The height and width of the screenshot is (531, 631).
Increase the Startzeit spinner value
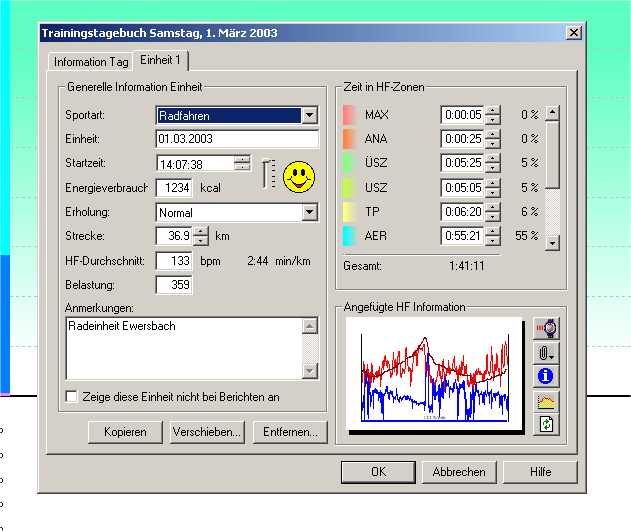click(x=242, y=159)
